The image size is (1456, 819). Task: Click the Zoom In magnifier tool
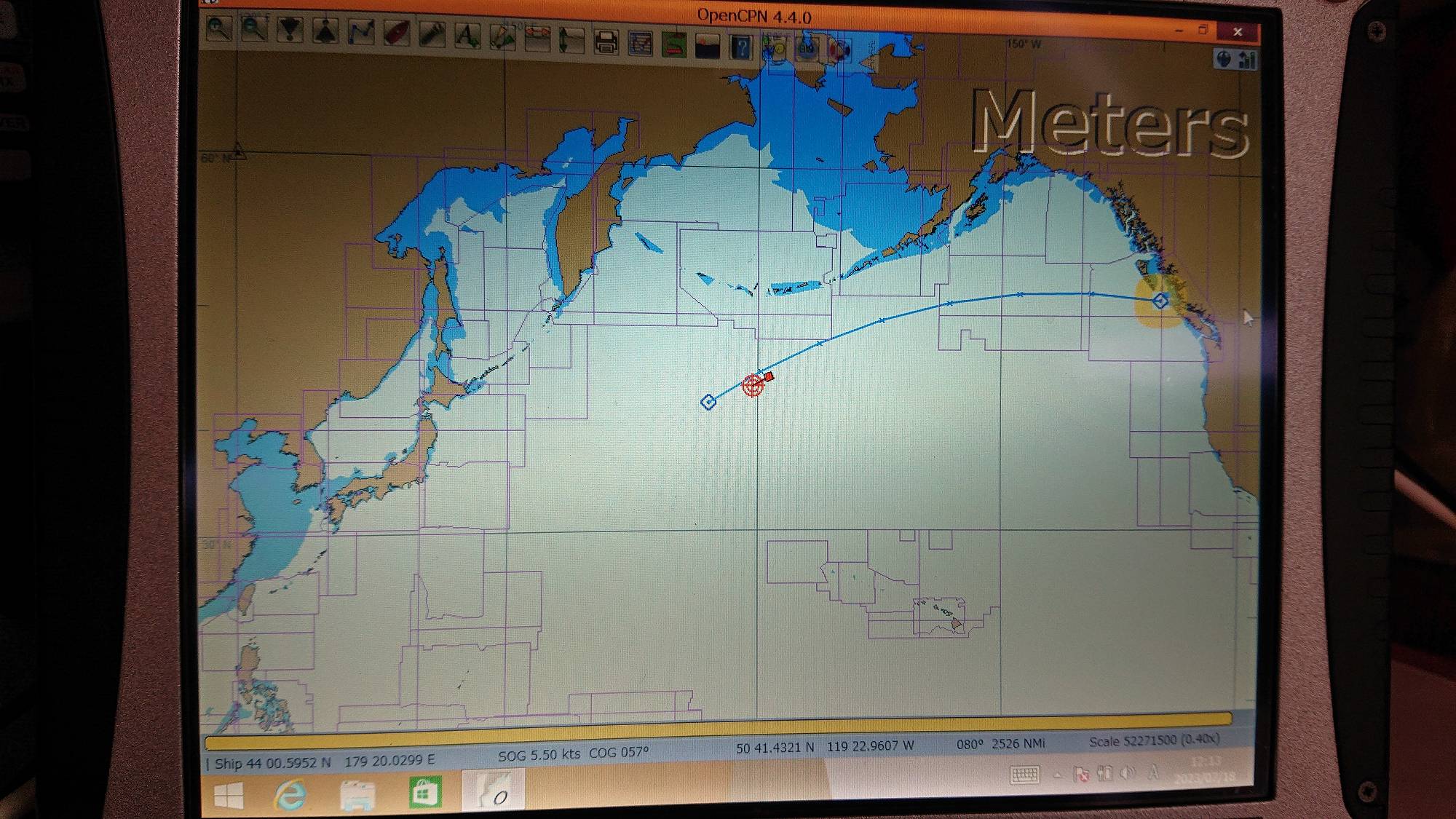click(219, 28)
